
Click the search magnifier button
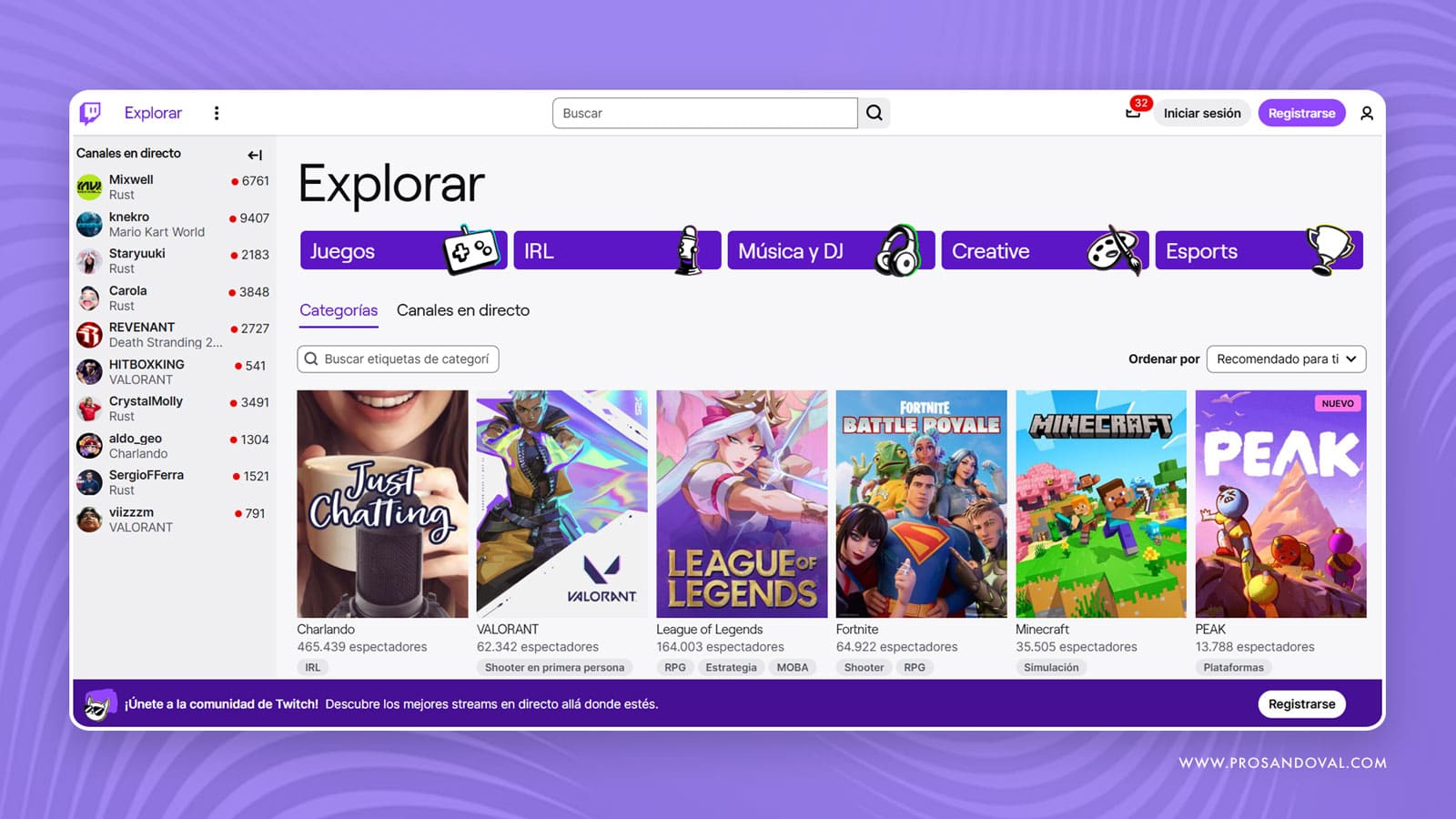tap(875, 113)
